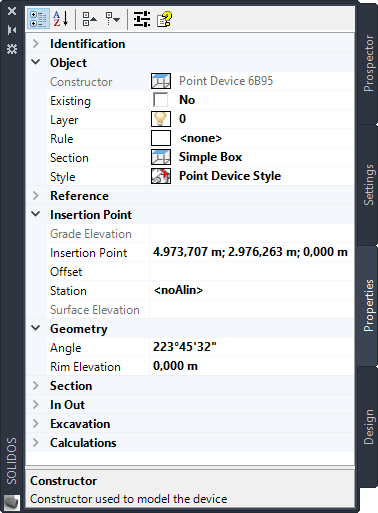Expand the In Out category
Image resolution: width=378 pixels, height=513 pixels.
pos(36,404)
